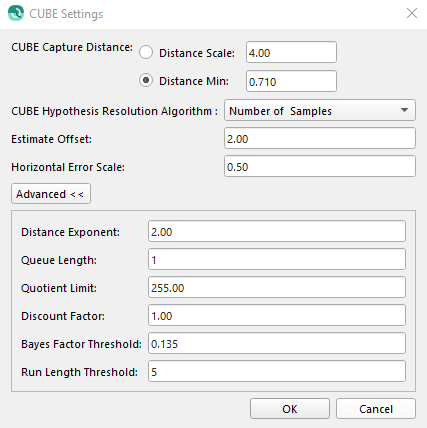The width and height of the screenshot is (427, 428).
Task: Click the Distance Exponent input field
Action: [x=277, y=231]
